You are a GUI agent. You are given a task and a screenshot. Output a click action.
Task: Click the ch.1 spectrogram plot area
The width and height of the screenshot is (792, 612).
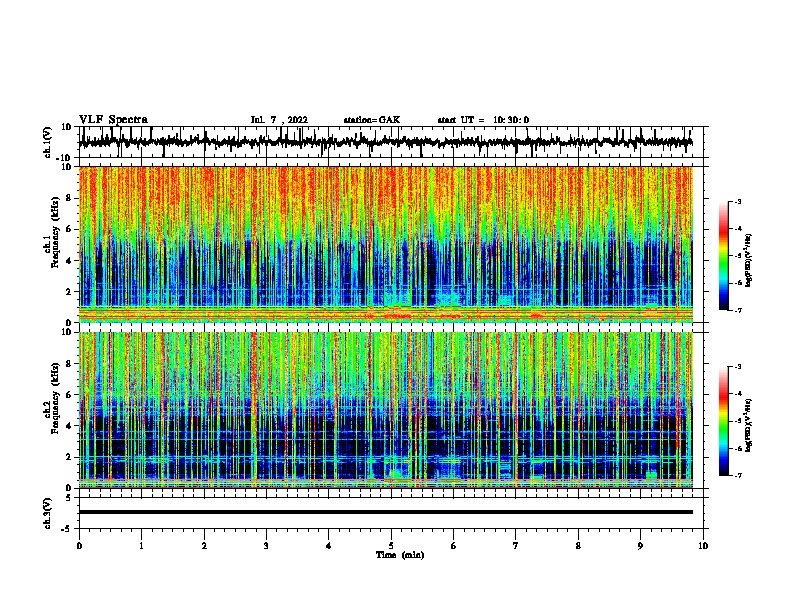[386, 244]
